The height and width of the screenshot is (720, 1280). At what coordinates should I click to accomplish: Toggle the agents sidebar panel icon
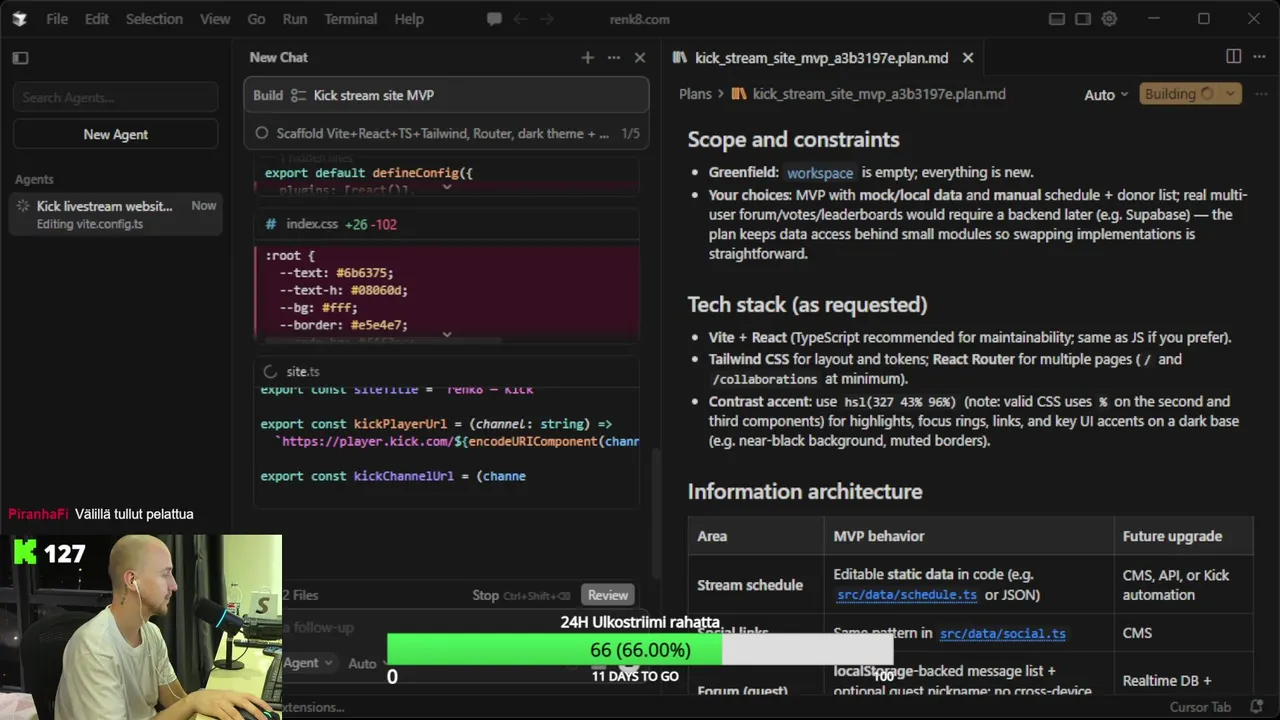[20, 58]
